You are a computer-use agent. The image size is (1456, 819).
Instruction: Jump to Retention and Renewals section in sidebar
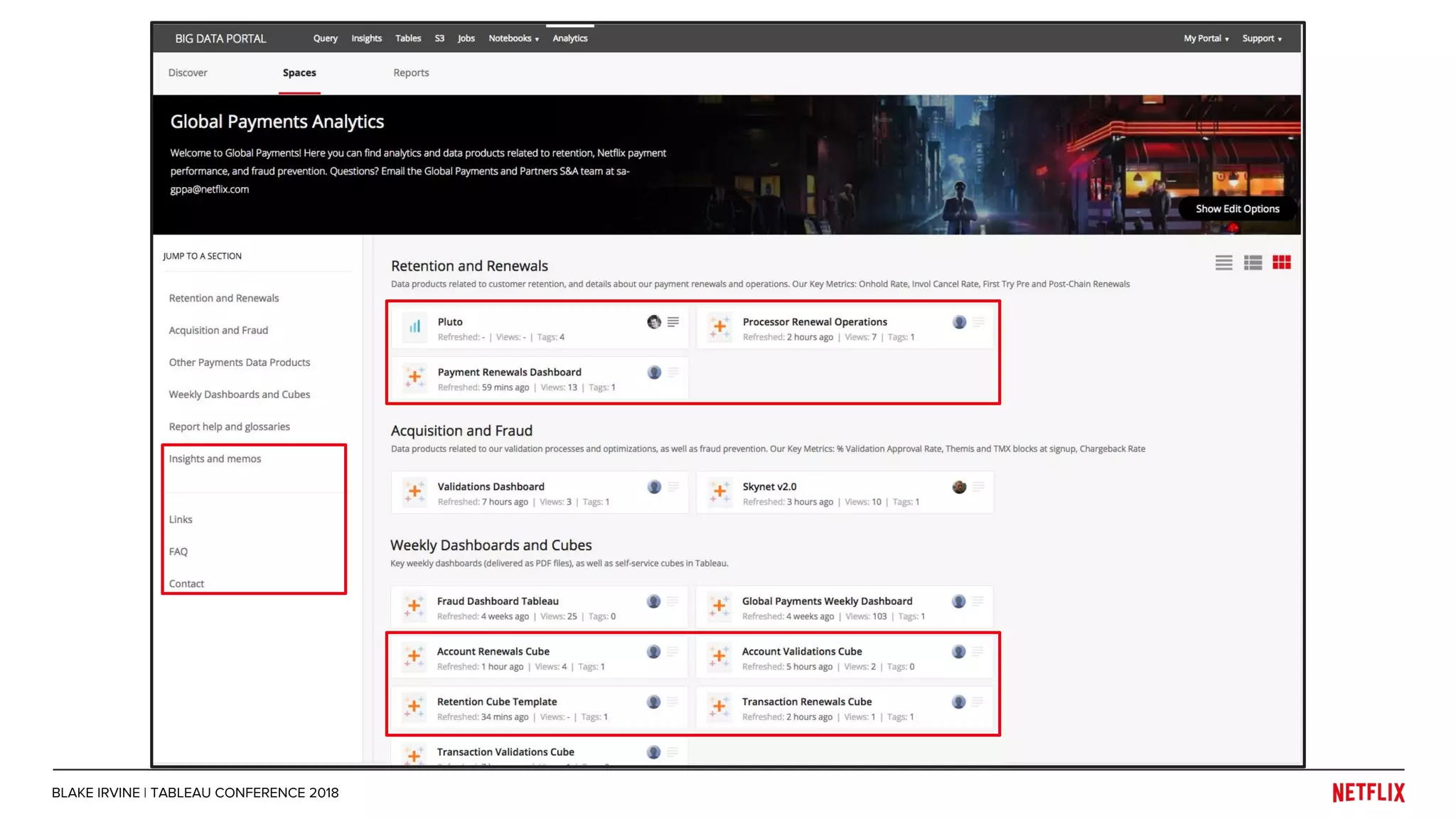tap(224, 298)
